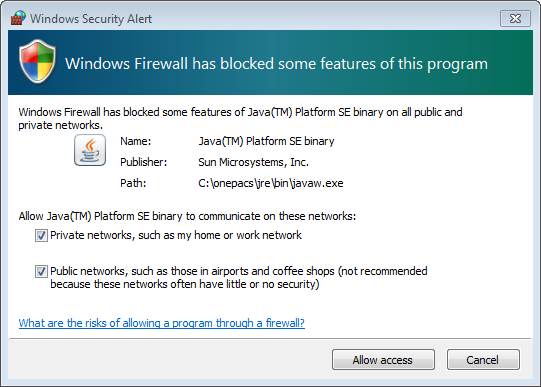This screenshot has height=387, width=541.
Task: Open the firewall risks help link
Action: pyautogui.click(x=161, y=323)
